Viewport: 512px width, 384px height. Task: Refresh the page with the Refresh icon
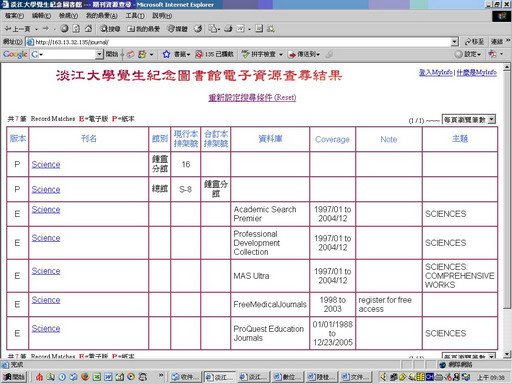click(x=76, y=29)
